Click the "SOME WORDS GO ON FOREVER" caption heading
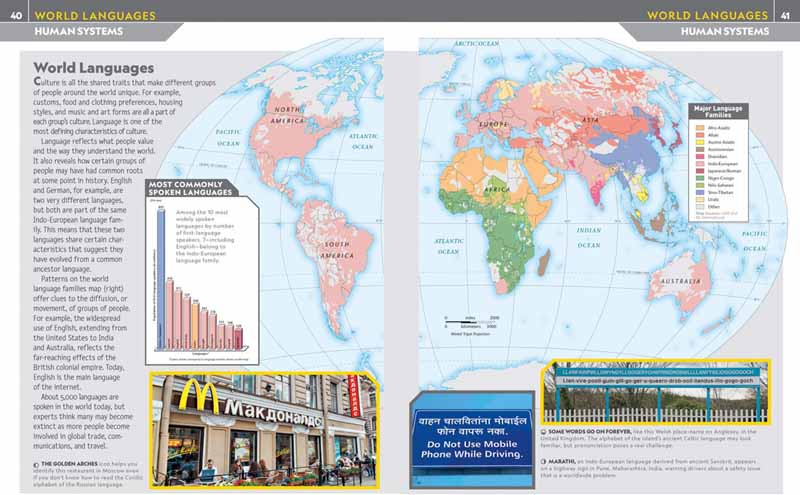 [590, 431]
